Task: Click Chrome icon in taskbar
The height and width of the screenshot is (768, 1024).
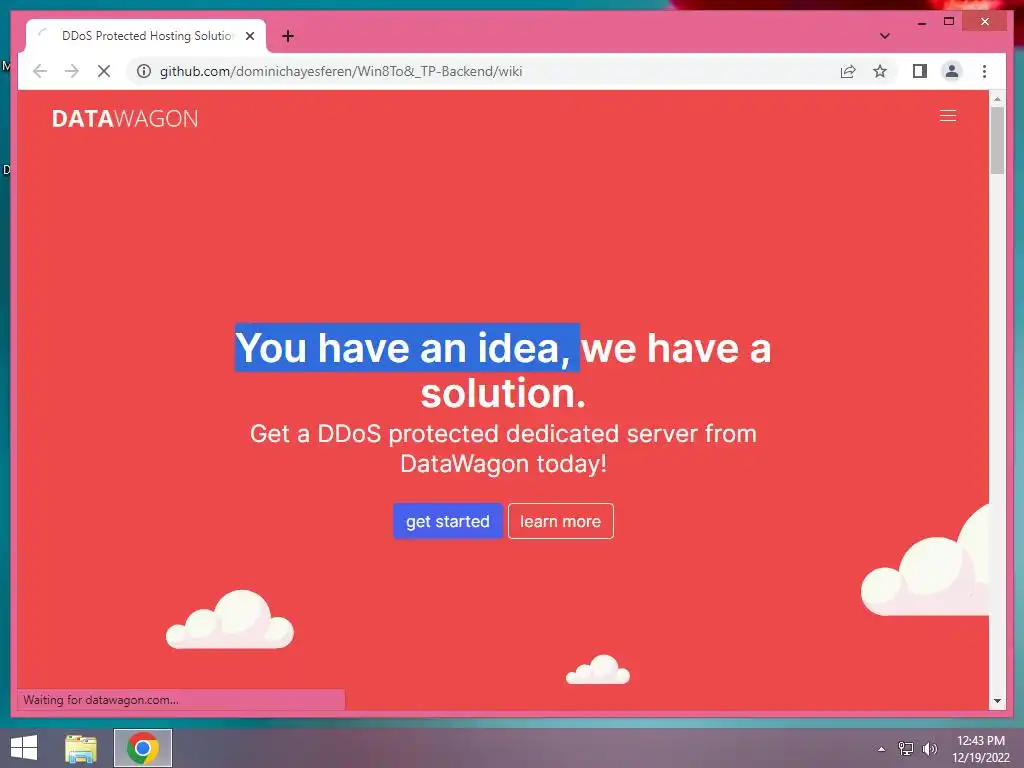Action: (x=143, y=748)
